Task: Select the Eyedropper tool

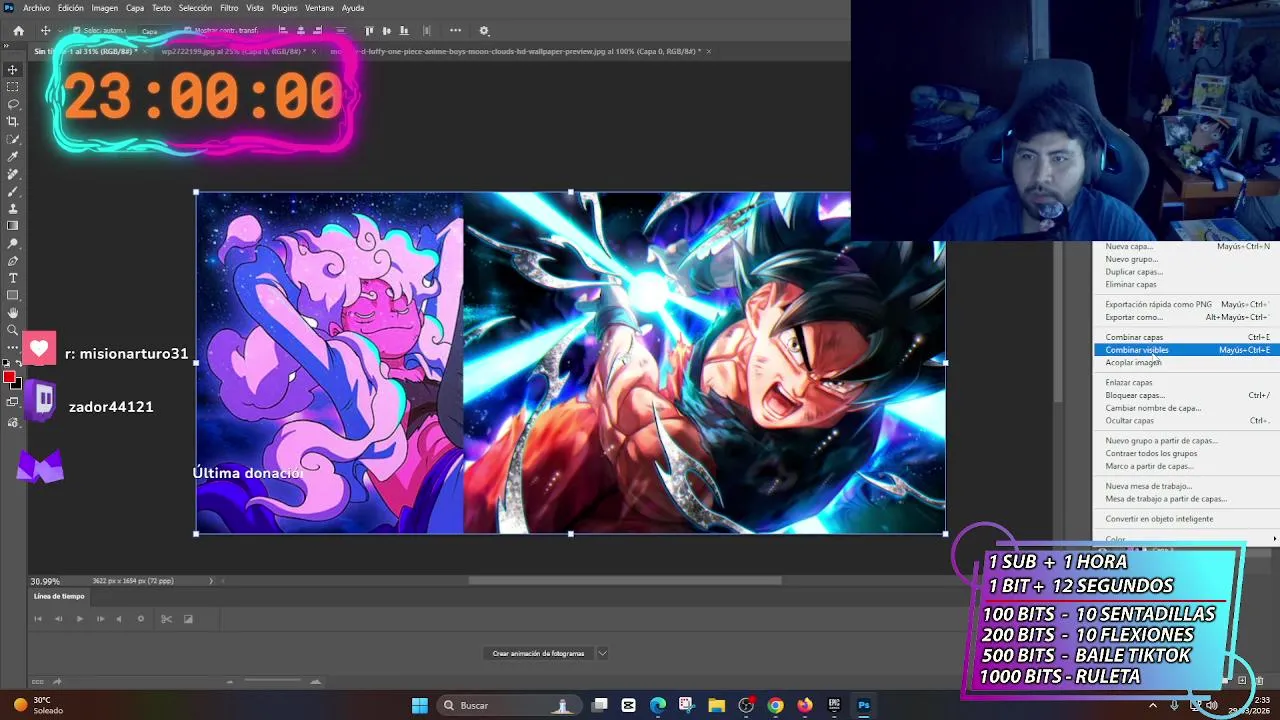Action: pos(13,157)
